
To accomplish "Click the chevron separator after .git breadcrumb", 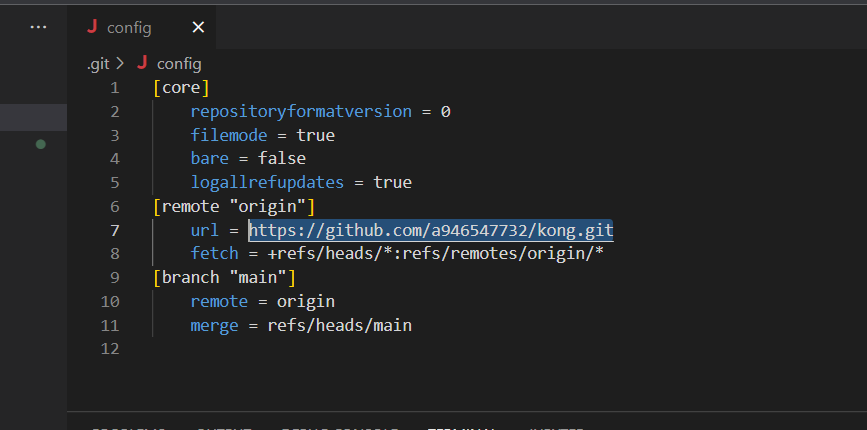I will pos(121,63).
